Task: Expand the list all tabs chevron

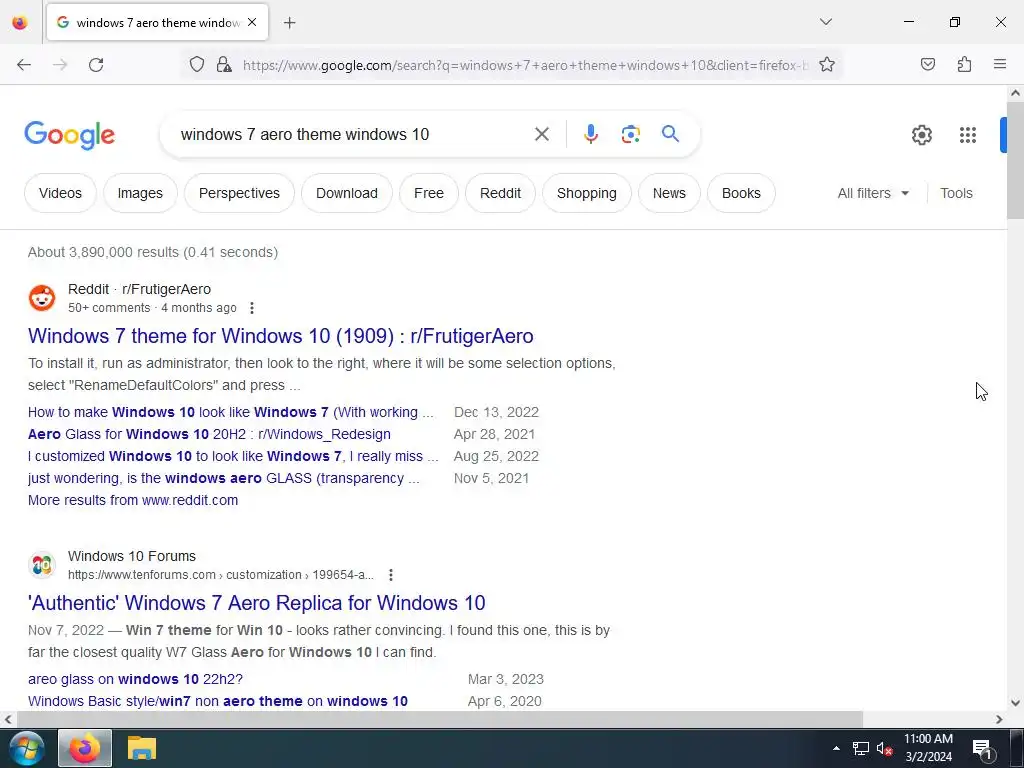Action: [x=825, y=22]
